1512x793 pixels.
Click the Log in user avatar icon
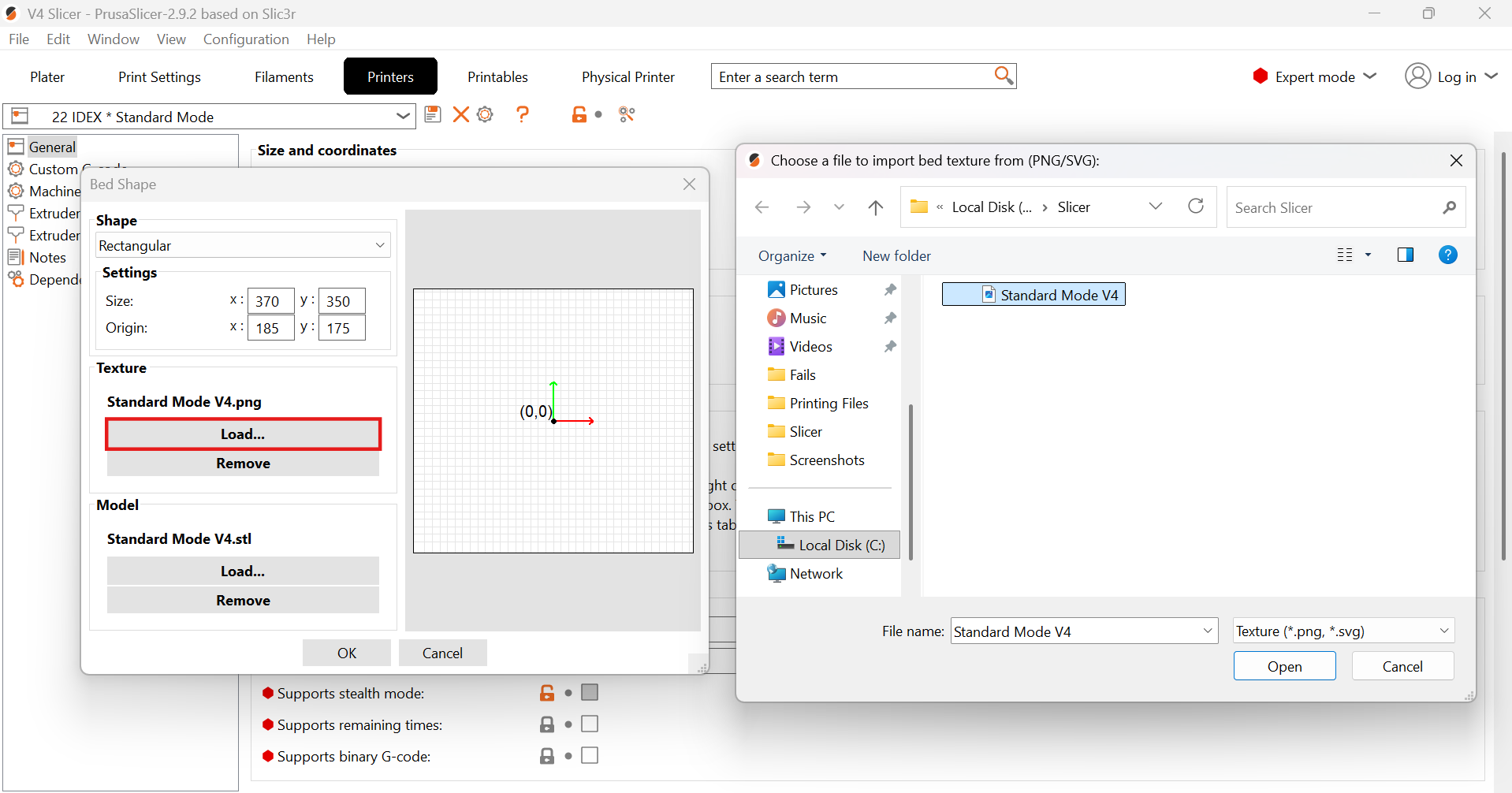click(x=1417, y=76)
